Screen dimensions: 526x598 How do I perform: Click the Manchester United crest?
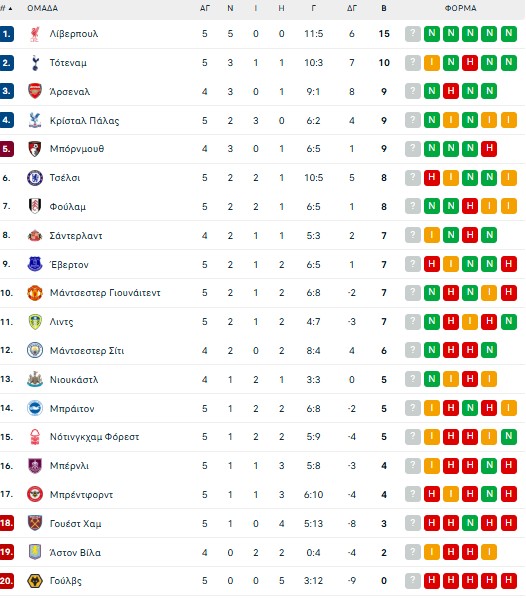35,293
